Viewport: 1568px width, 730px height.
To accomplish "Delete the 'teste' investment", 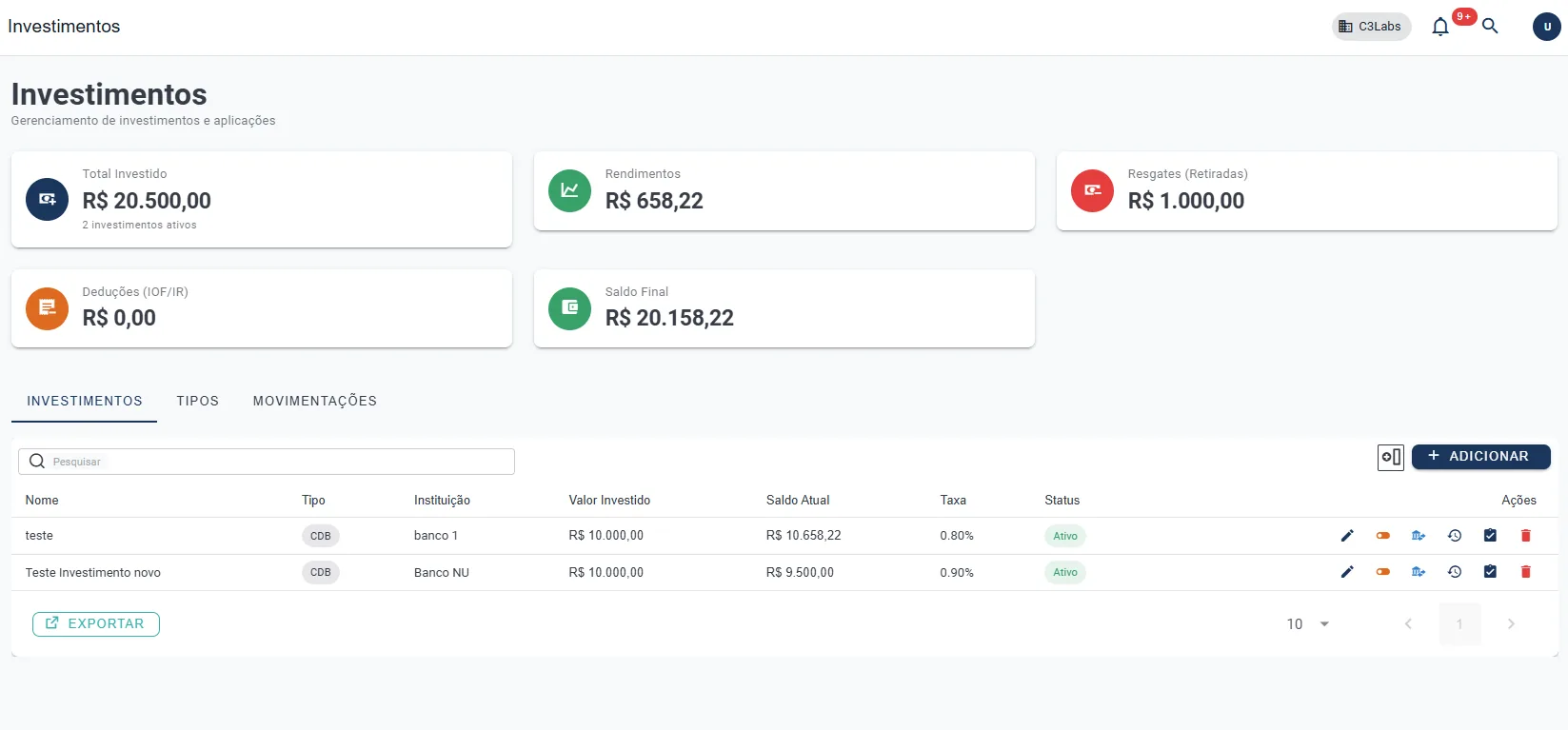I will (x=1526, y=536).
